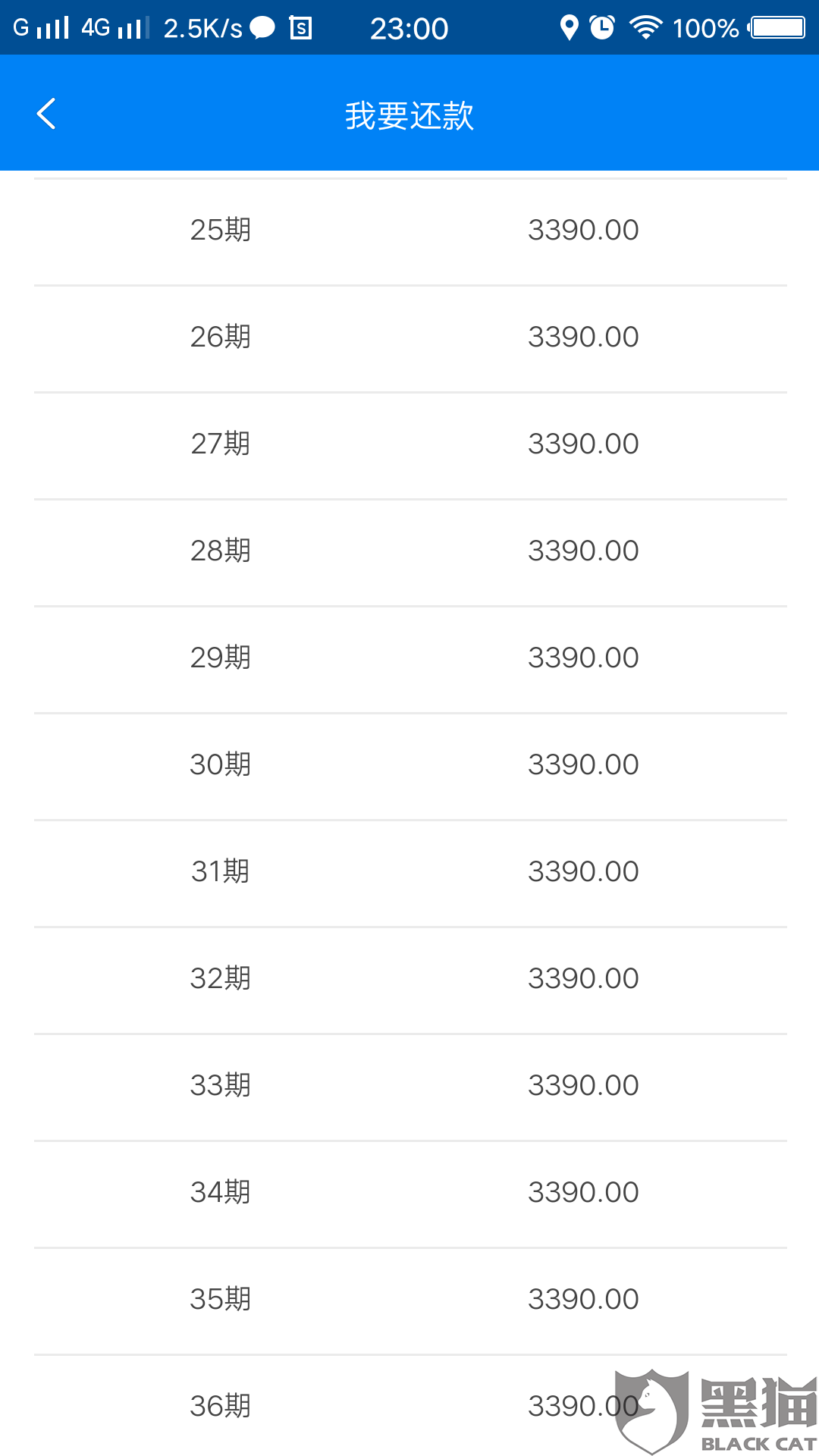Tap the 35期 period label

tap(220, 1300)
